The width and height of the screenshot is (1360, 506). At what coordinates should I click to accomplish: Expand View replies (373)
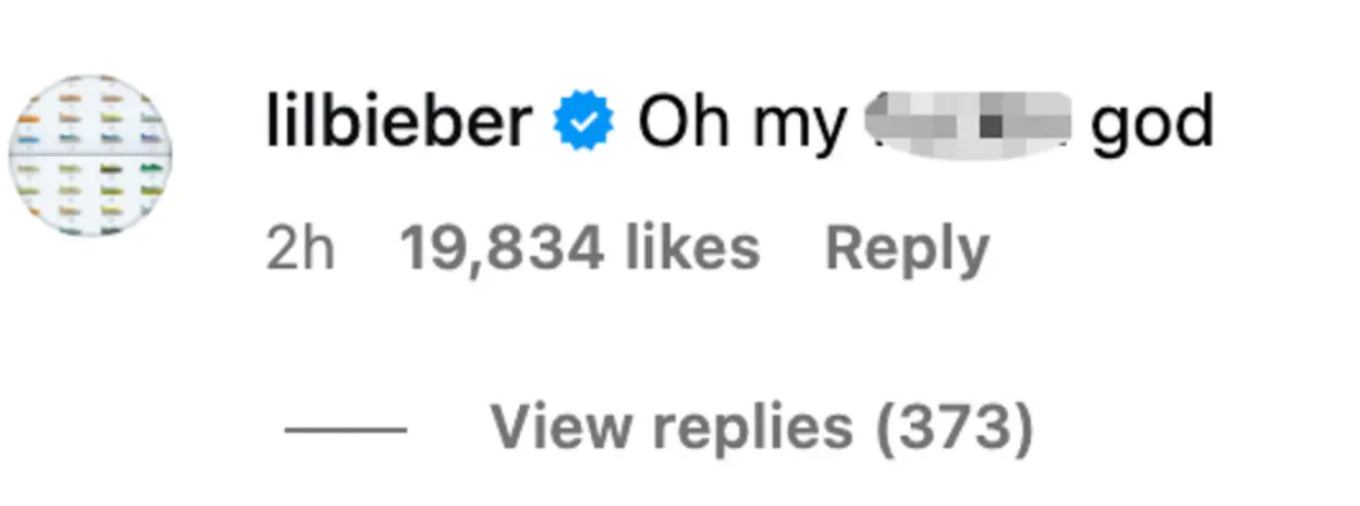click(761, 428)
